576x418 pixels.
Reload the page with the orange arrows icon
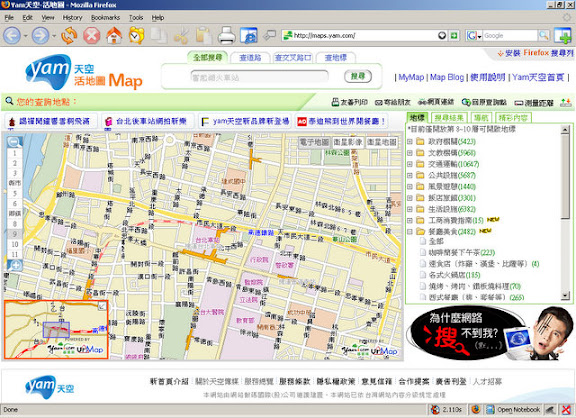click(x=69, y=36)
